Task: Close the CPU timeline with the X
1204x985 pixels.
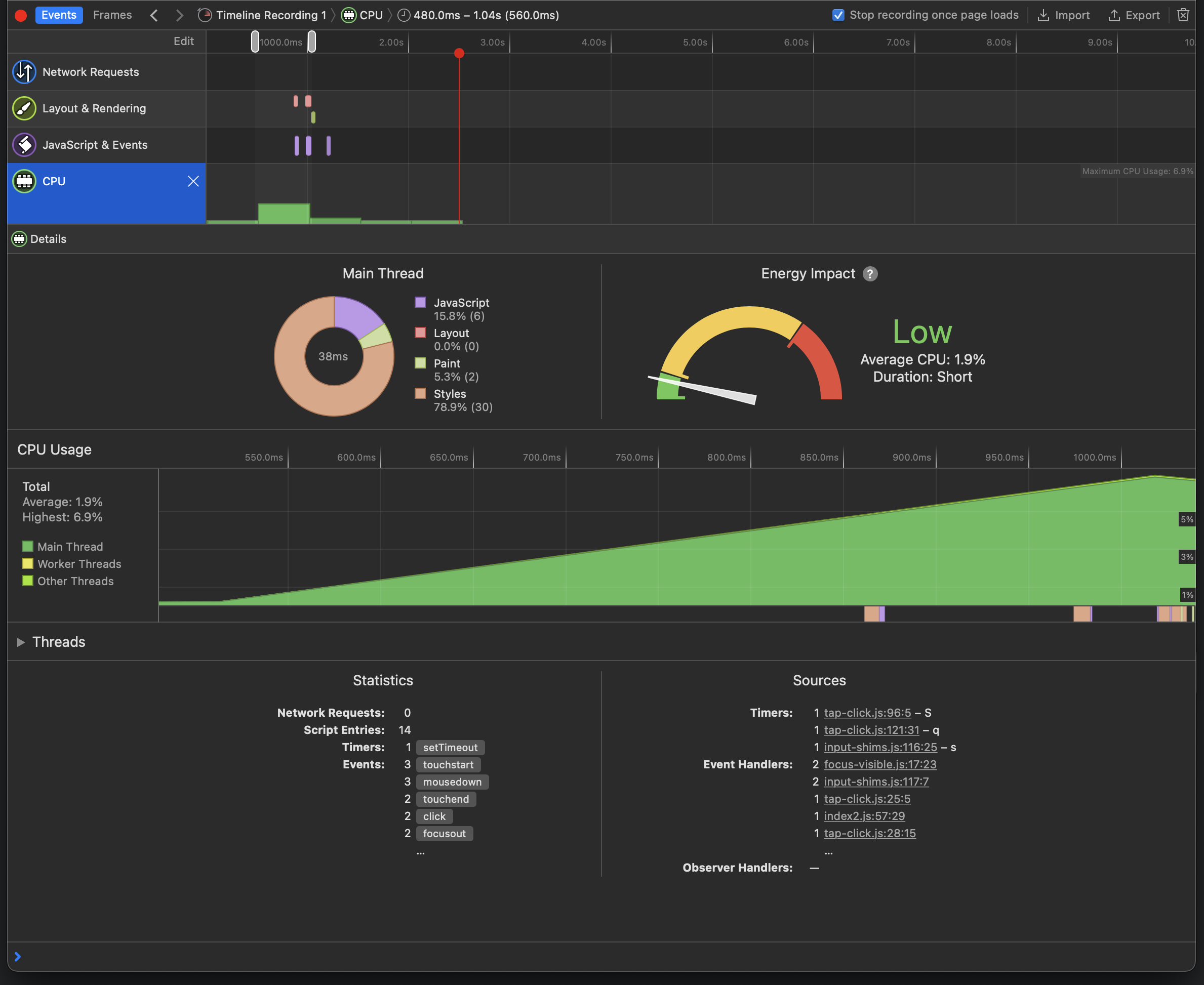Action: (193, 182)
